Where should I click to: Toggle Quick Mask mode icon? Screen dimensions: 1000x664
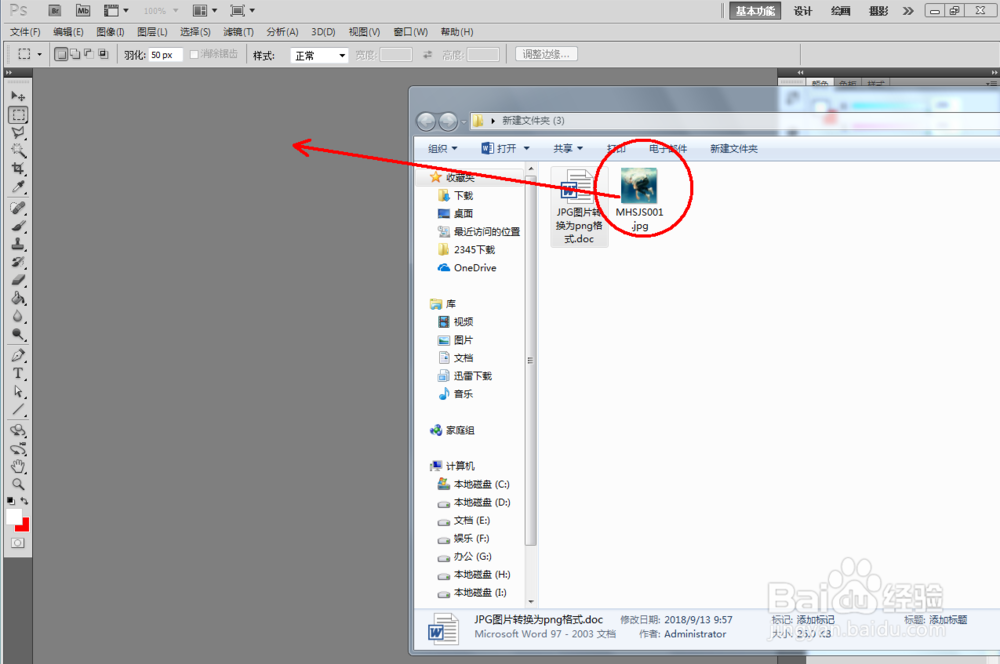coord(18,543)
